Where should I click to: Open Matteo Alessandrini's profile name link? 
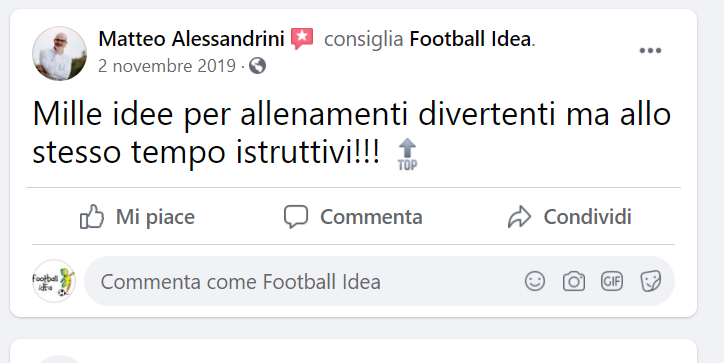[191, 39]
